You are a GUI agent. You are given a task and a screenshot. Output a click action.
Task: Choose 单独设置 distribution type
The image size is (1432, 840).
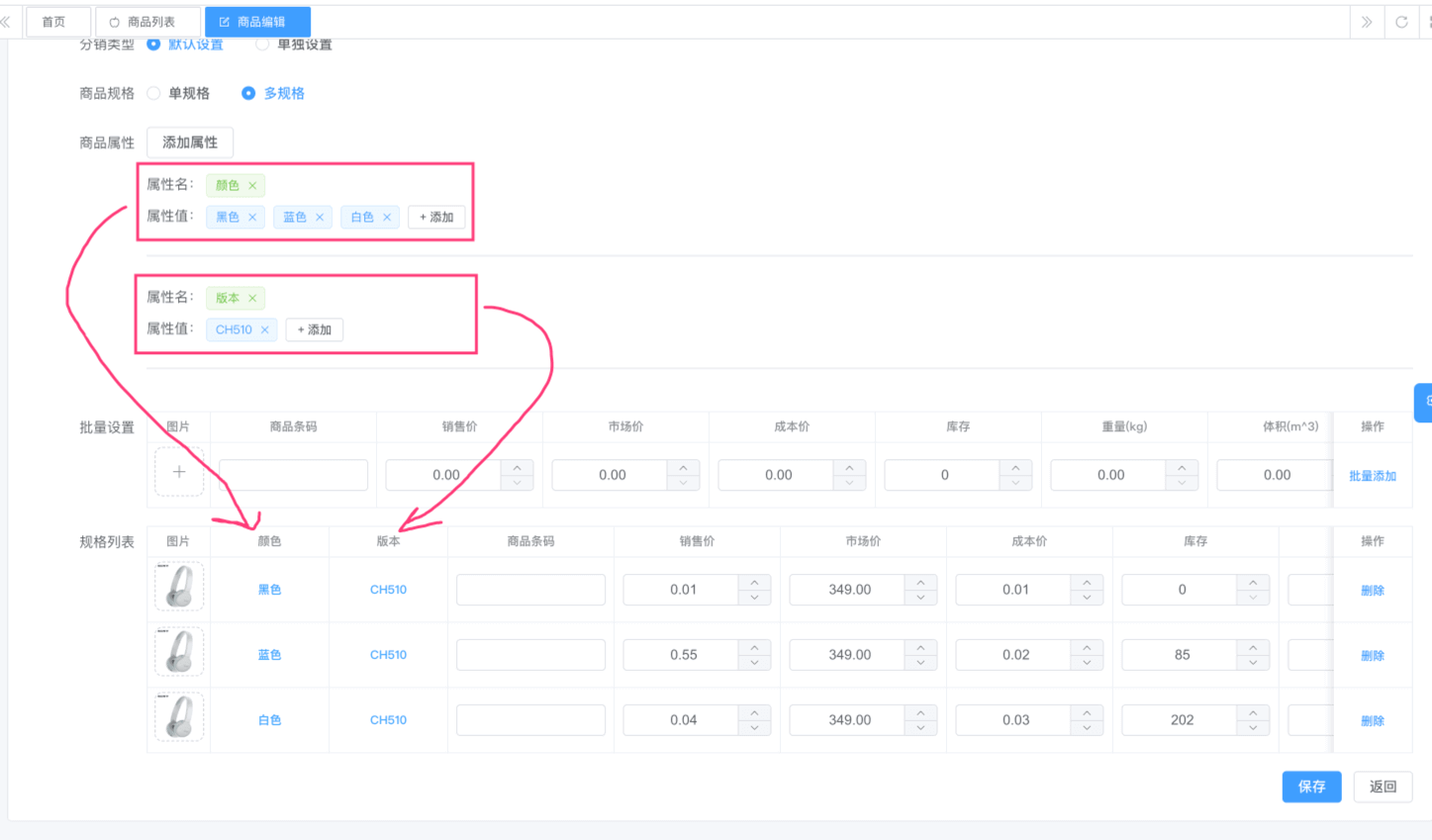tap(262, 45)
